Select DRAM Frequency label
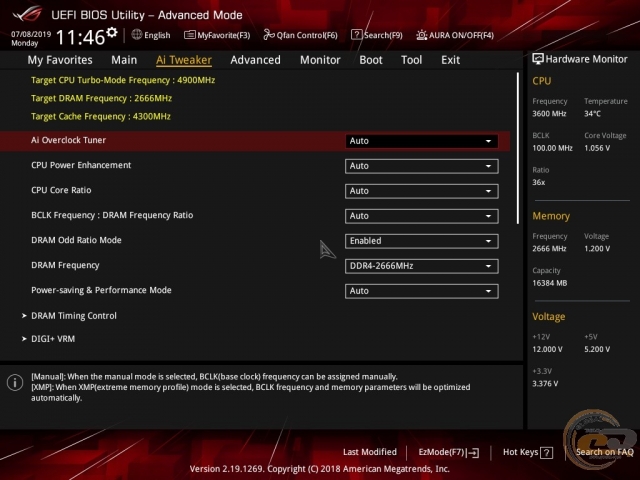The height and width of the screenshot is (480, 640). tap(65, 265)
